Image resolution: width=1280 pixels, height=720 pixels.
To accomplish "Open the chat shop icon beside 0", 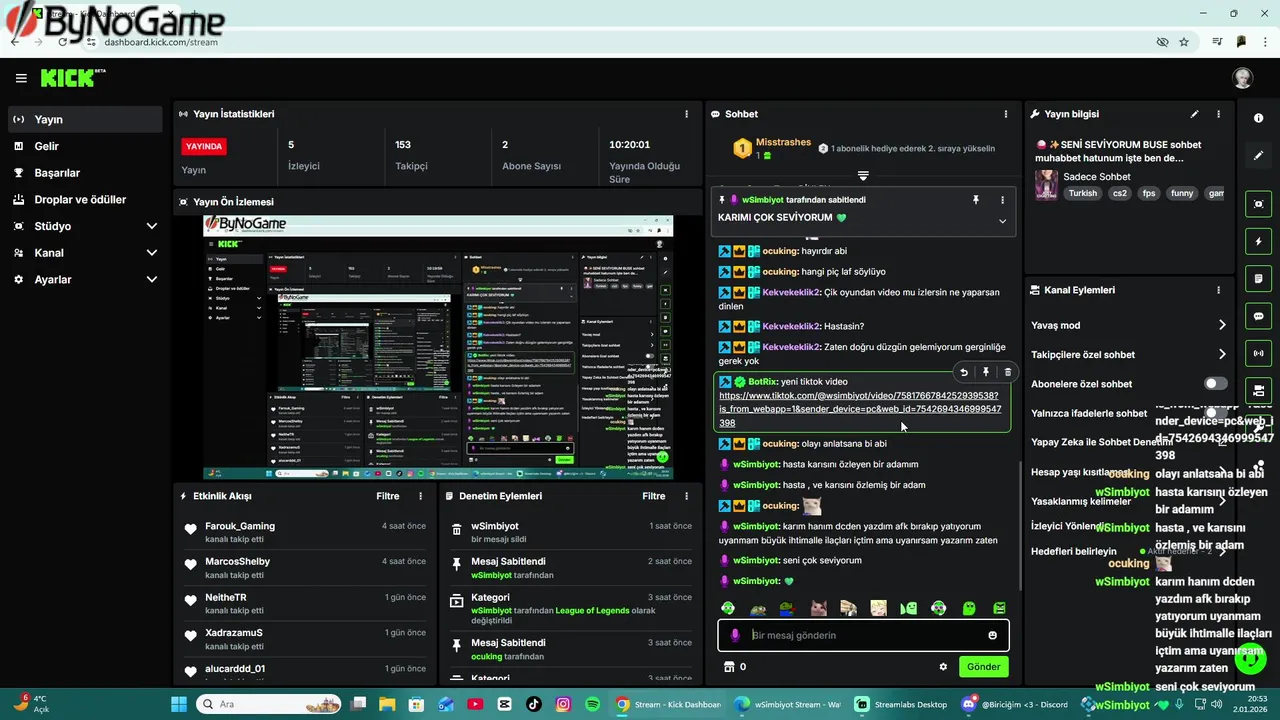I will coord(729,667).
